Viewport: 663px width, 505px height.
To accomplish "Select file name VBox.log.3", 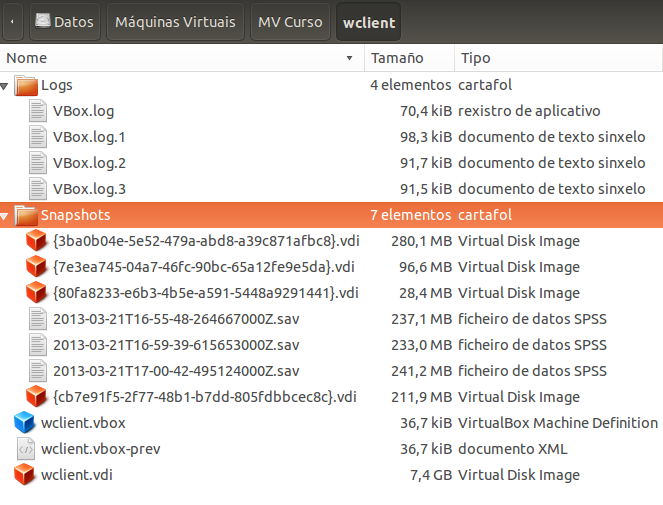I will 89,189.
